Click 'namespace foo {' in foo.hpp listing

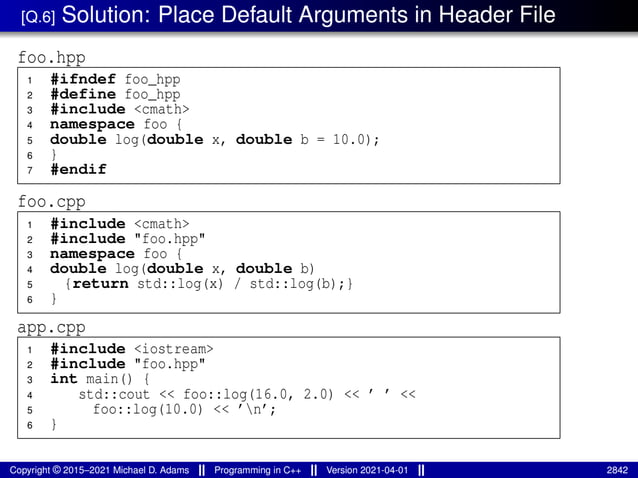[x=116, y=124]
